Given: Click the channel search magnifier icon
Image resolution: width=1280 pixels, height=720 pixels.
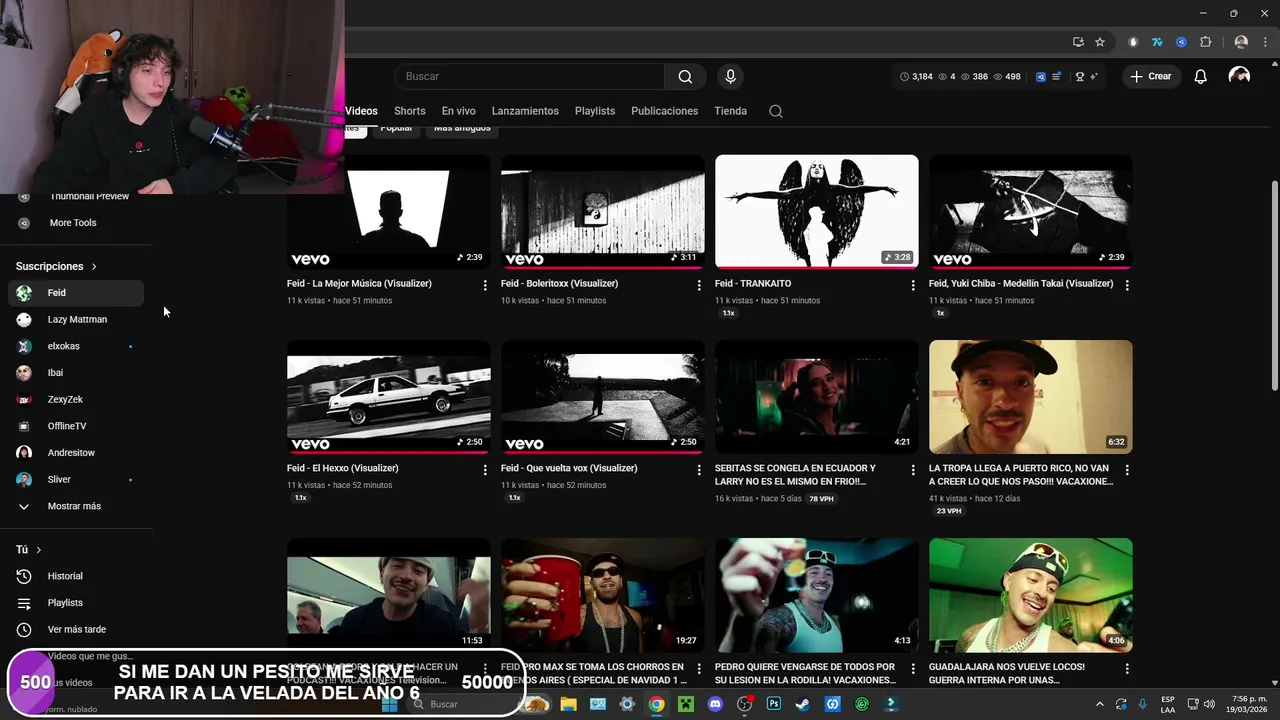Looking at the screenshot, I should pyautogui.click(x=775, y=111).
